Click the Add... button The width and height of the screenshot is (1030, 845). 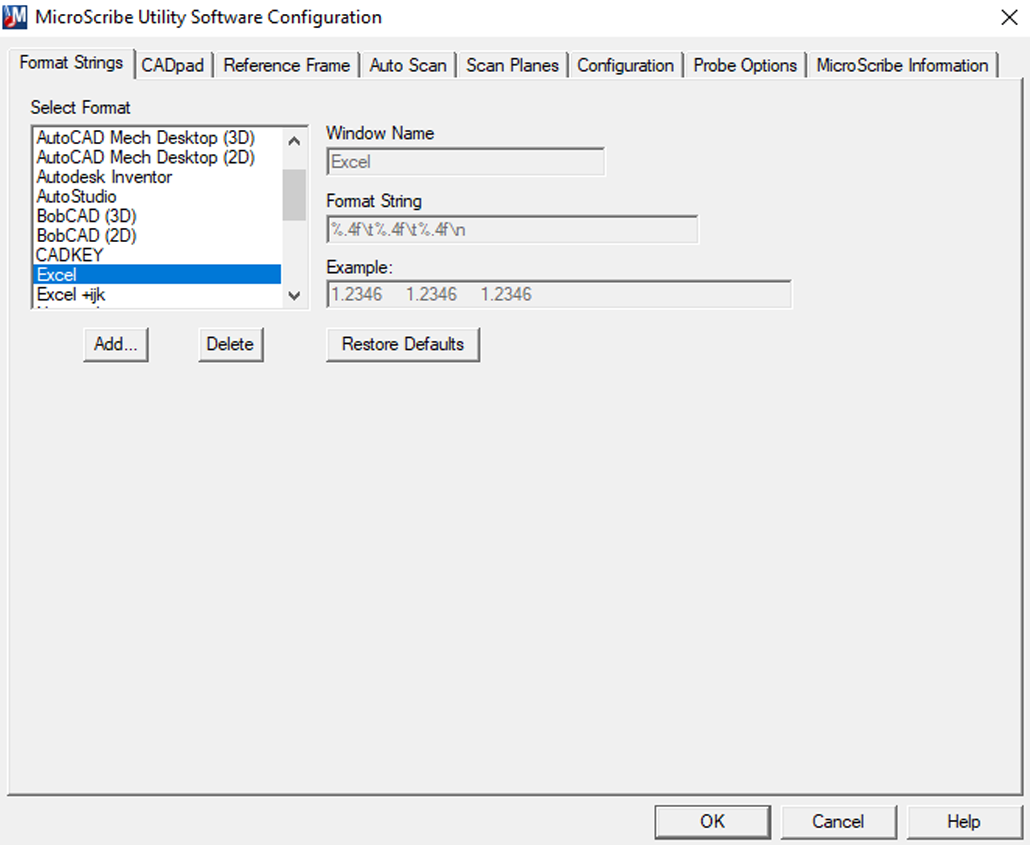(116, 344)
